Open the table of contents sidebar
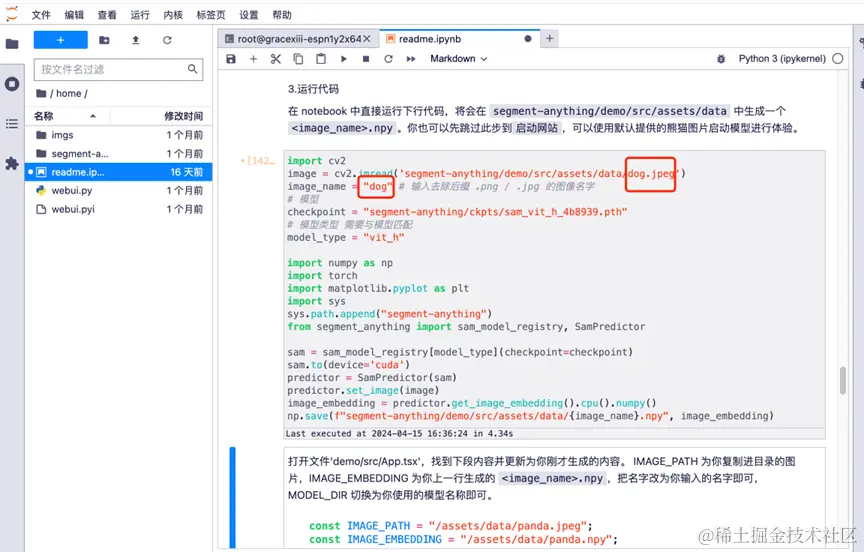Viewport: 864px width, 552px height. [12, 123]
